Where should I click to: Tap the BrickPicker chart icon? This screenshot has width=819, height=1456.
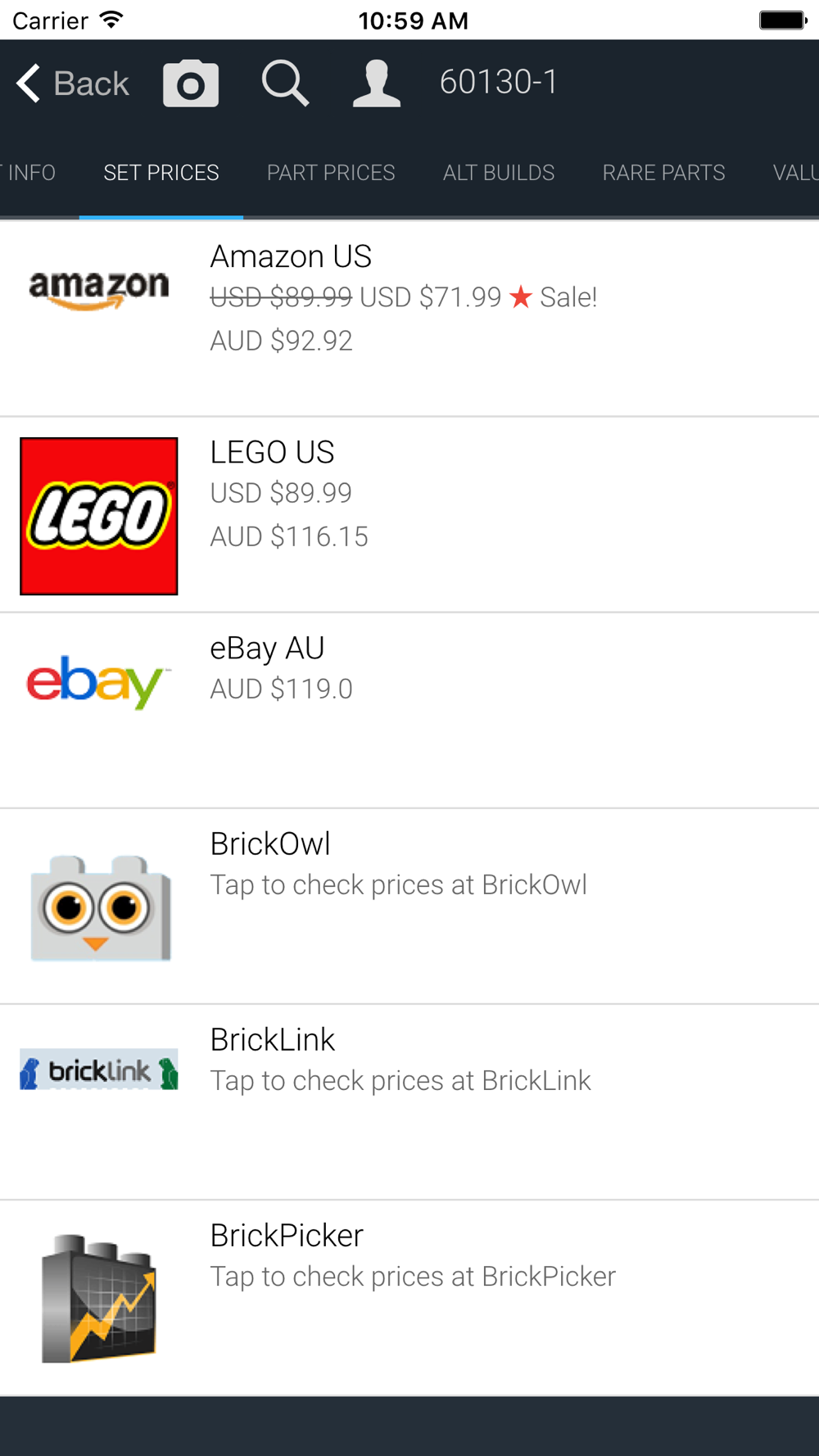99,1298
